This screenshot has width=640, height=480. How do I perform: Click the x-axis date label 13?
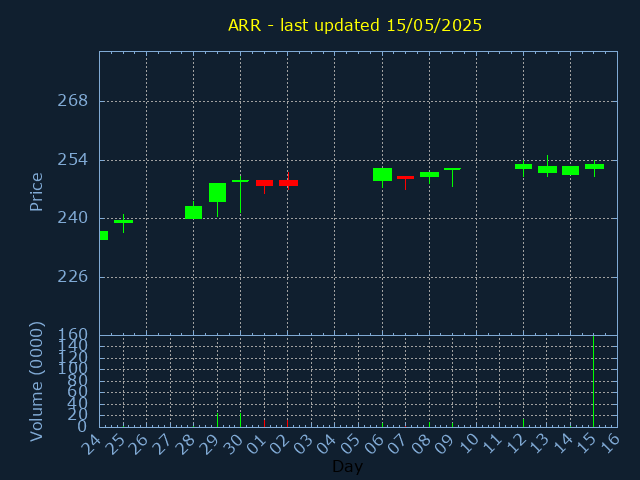540,443
